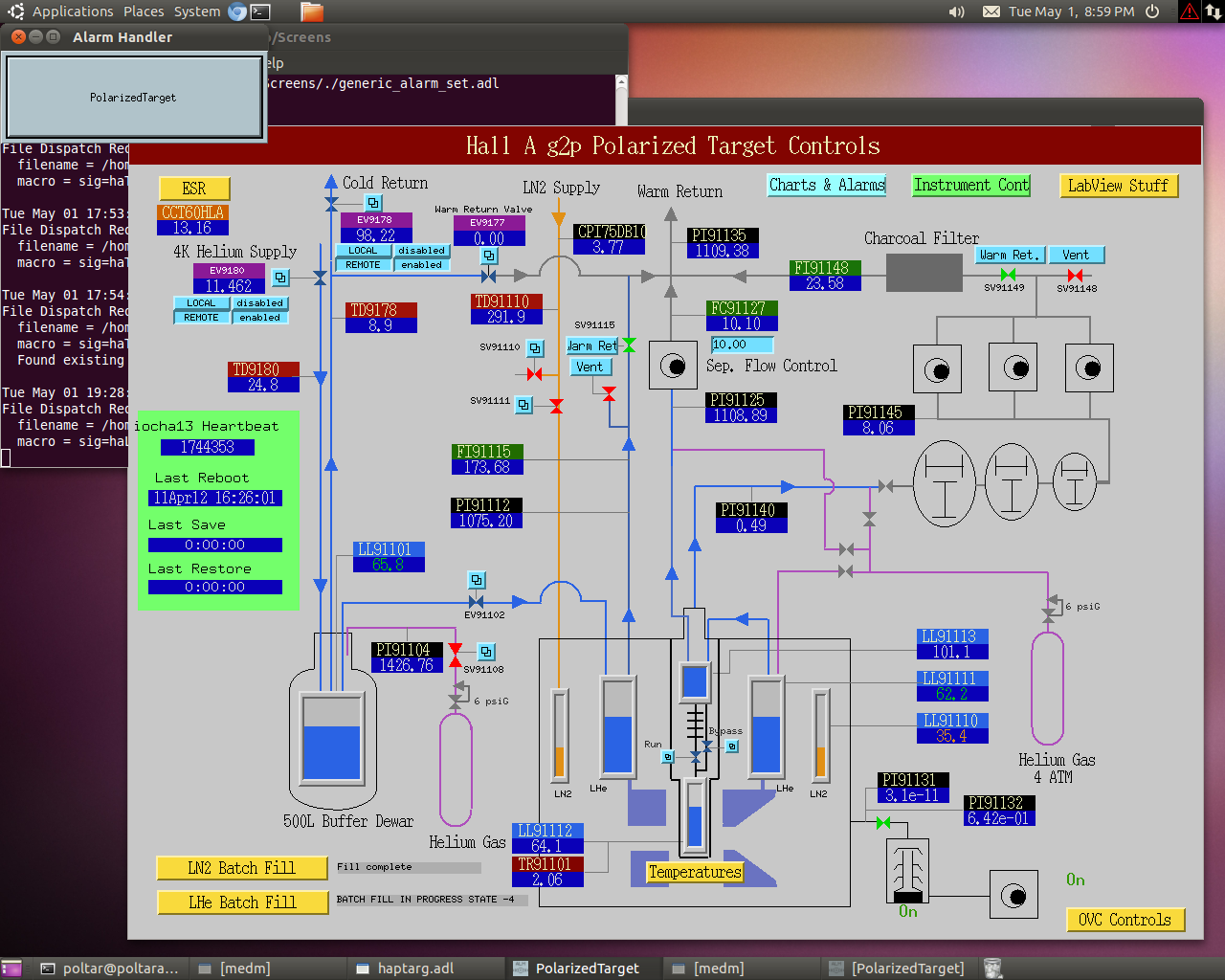Open the Chrome browser launcher in top panel

237,11
